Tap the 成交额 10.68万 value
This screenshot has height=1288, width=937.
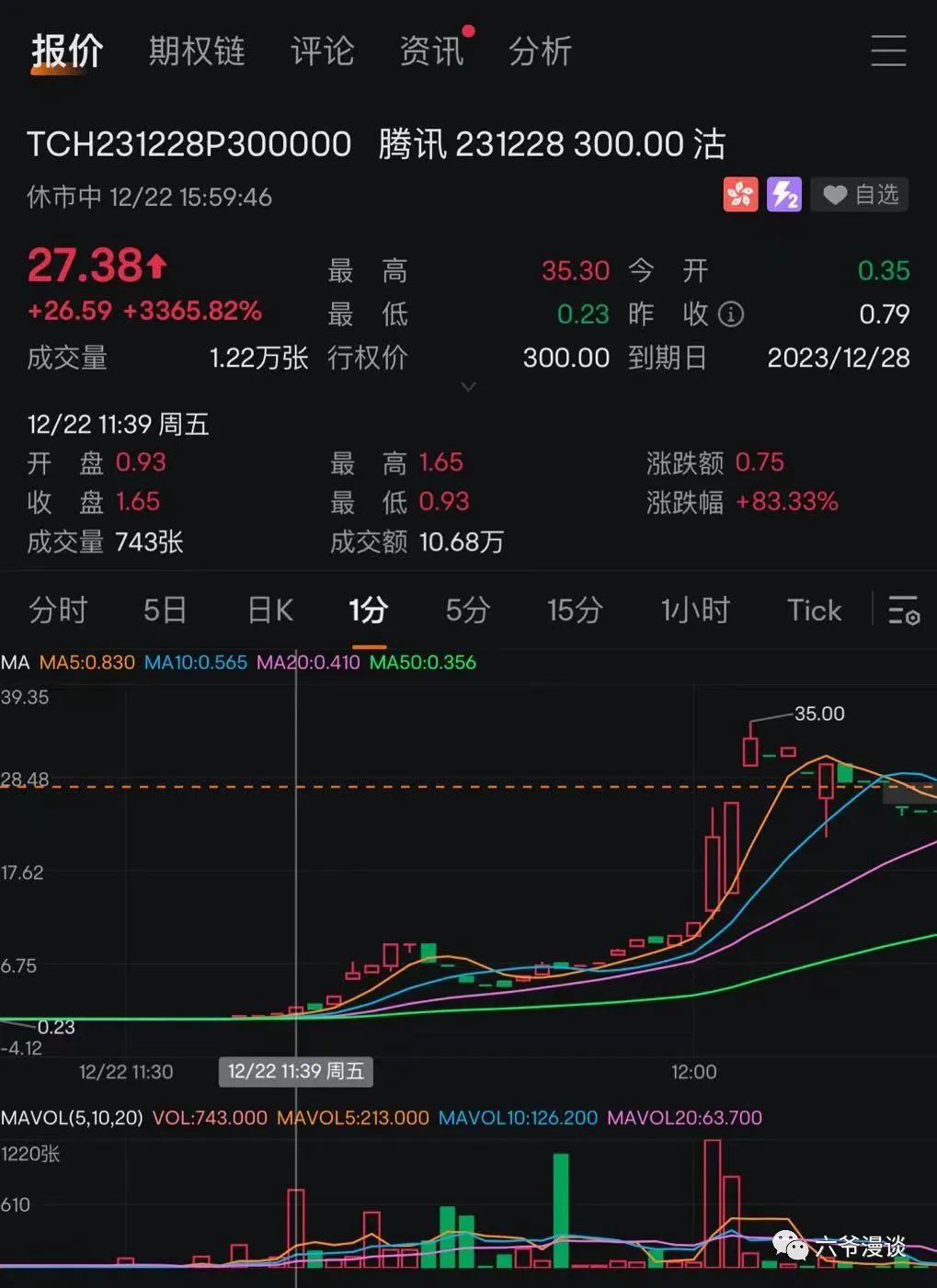click(x=462, y=542)
